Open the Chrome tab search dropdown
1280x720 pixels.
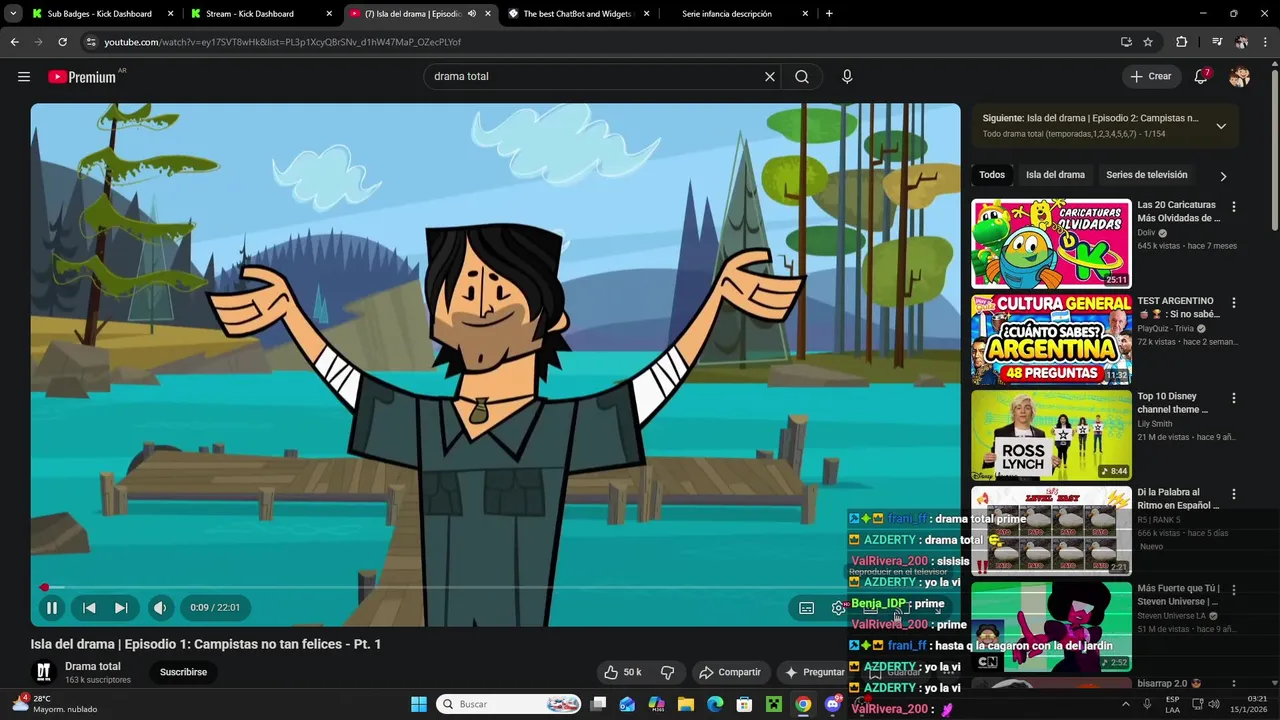point(13,14)
